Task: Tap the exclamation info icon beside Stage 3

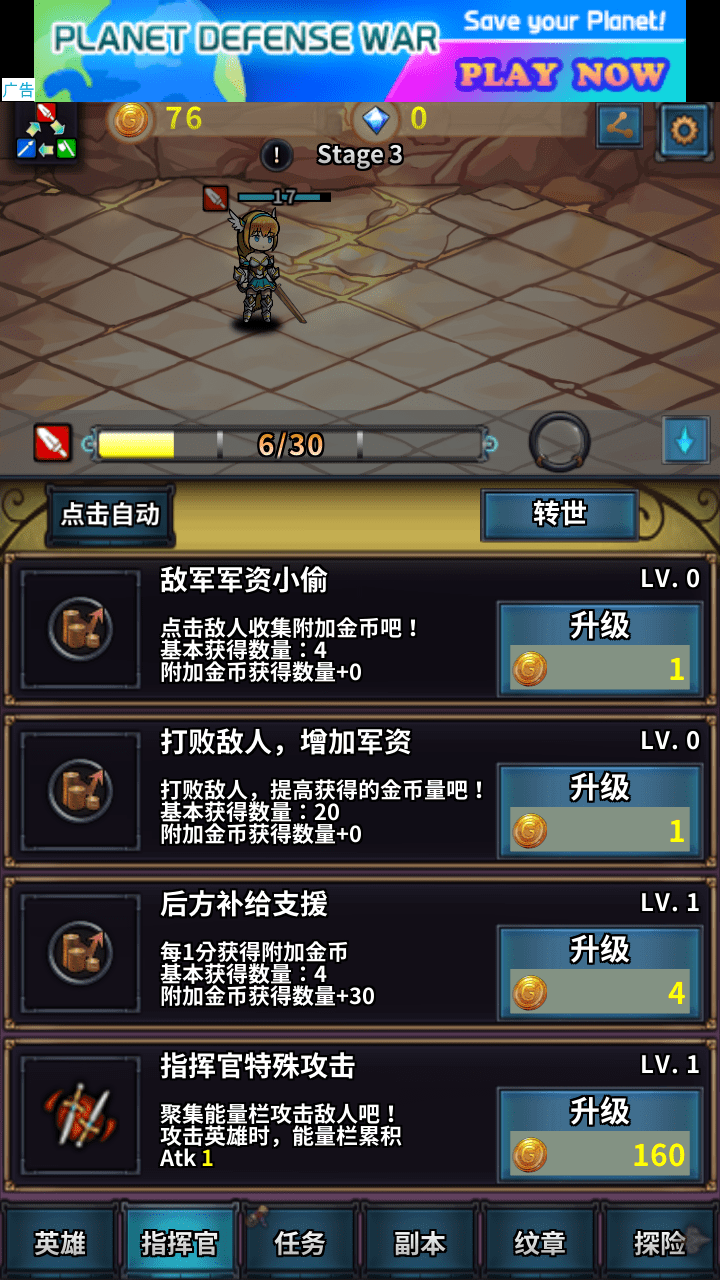Action: (x=276, y=155)
